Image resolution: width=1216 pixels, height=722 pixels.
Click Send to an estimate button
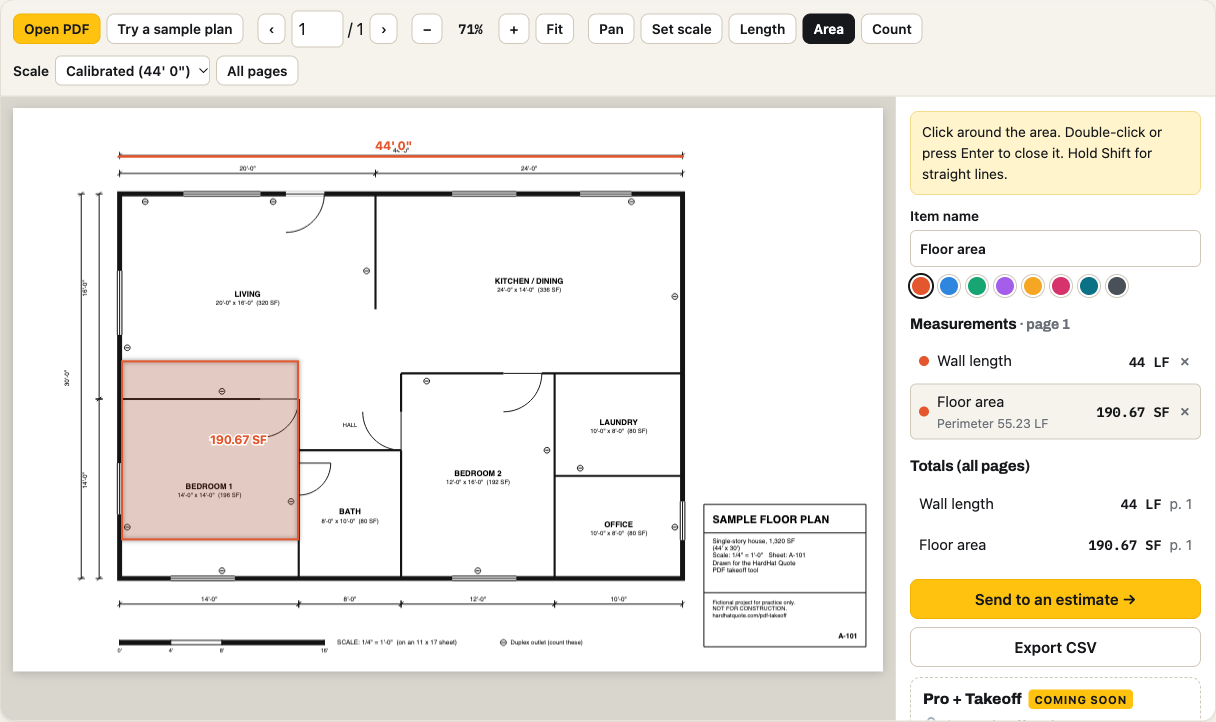pyautogui.click(x=1055, y=599)
